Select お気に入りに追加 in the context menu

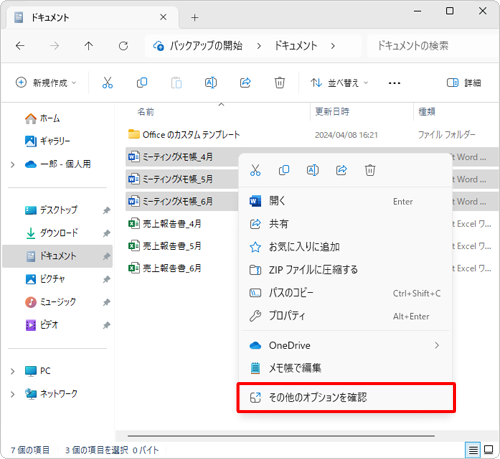[x=345, y=247]
